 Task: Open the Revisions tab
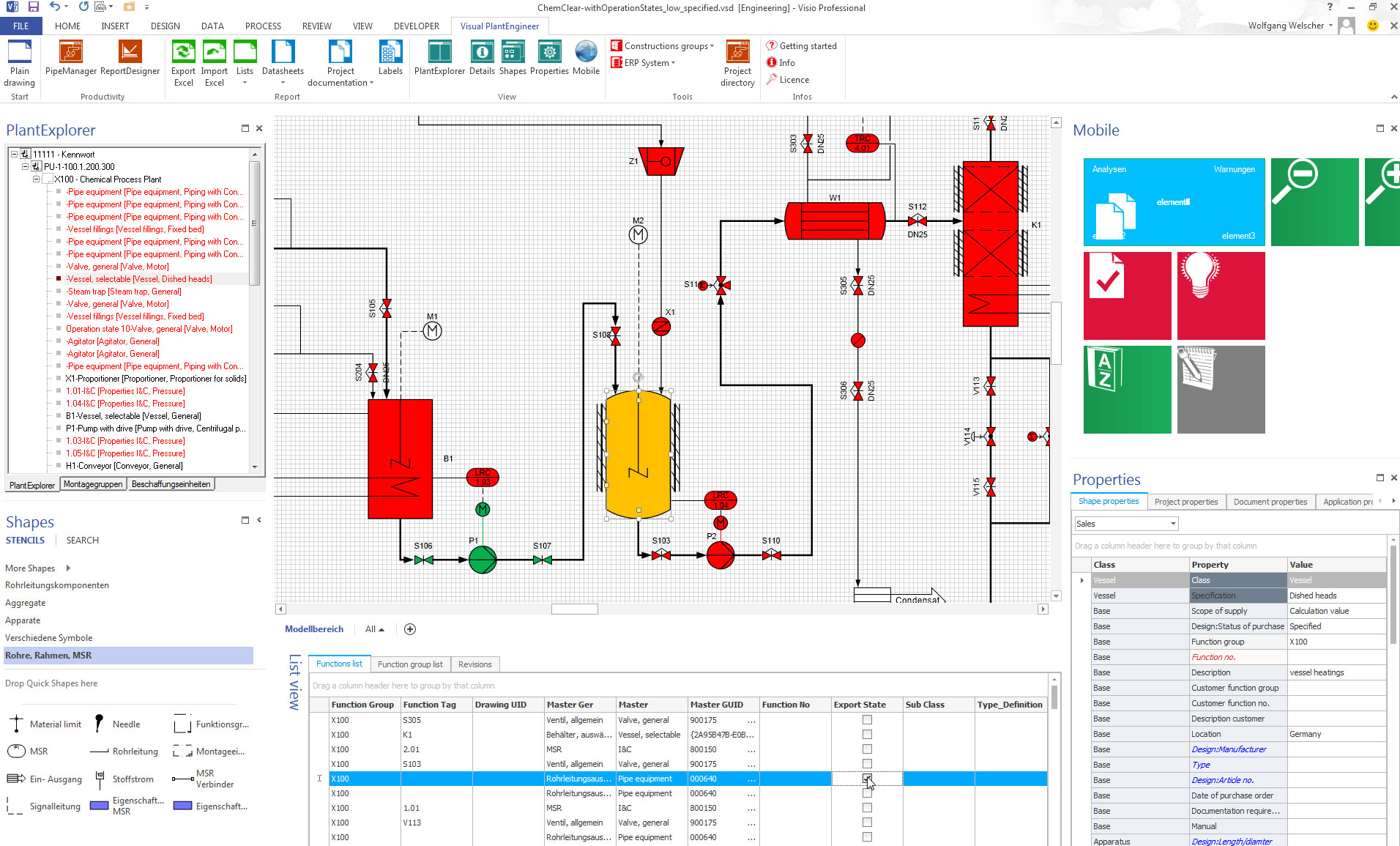coord(474,664)
